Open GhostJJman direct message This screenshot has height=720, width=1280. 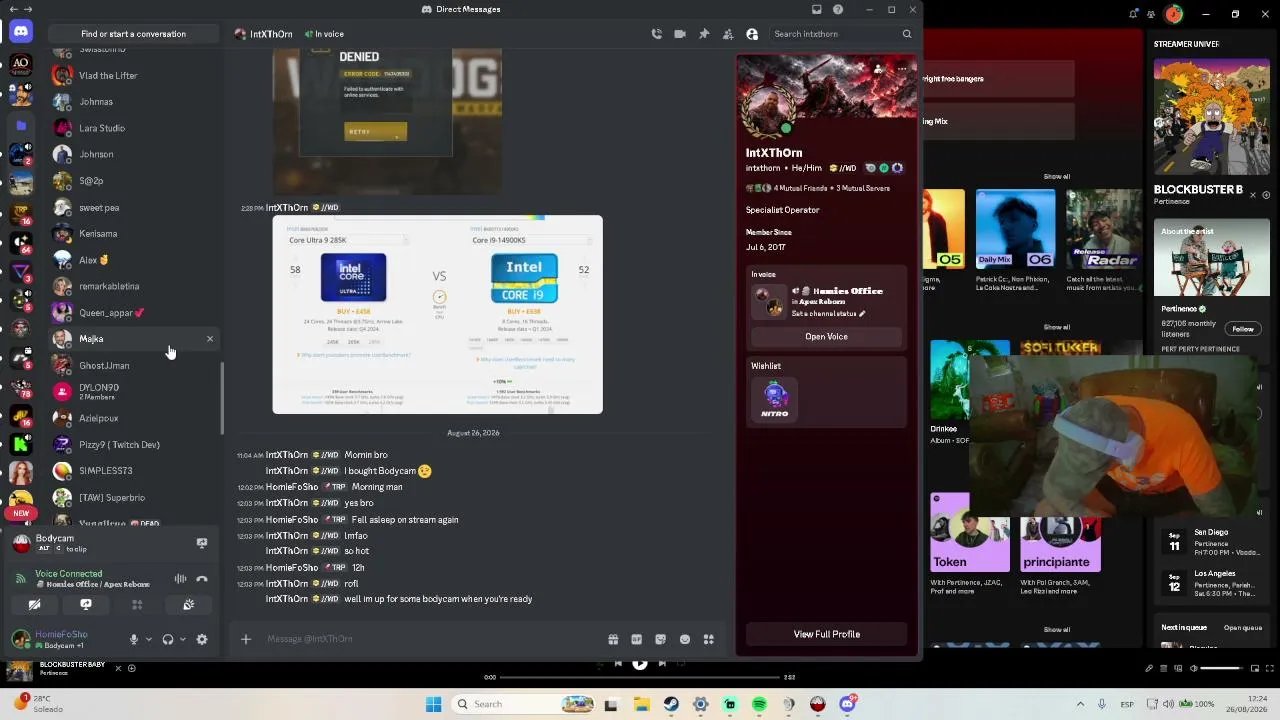(132, 366)
